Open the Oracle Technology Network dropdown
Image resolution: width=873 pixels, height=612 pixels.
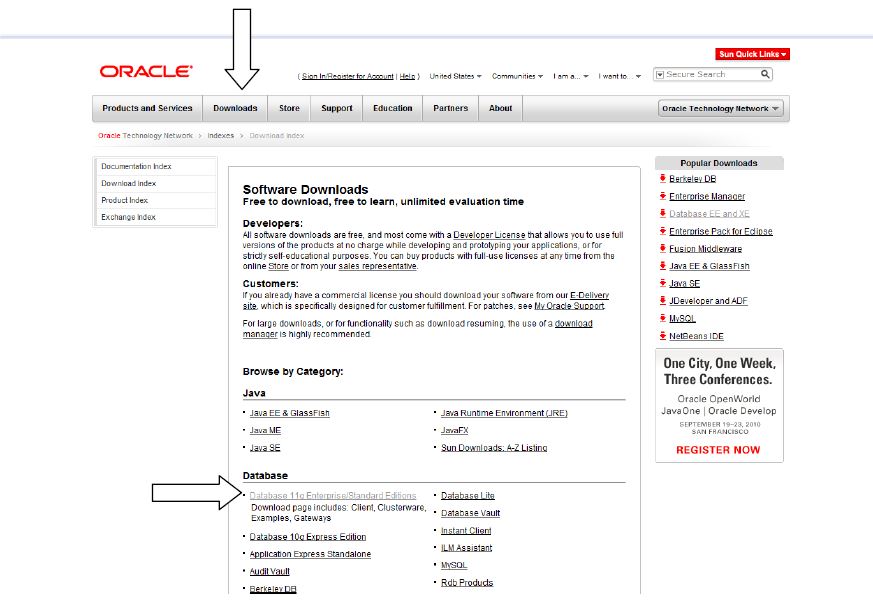pyautogui.click(x=720, y=109)
